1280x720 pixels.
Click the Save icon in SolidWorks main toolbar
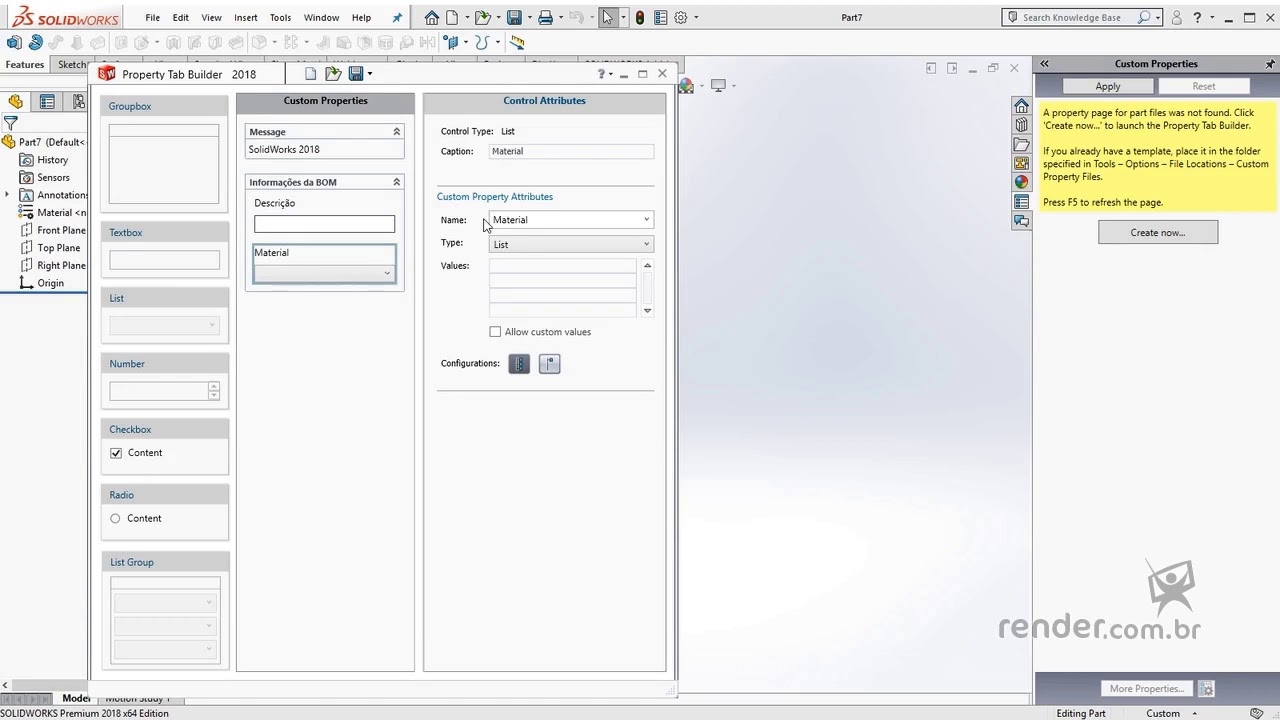(x=513, y=17)
